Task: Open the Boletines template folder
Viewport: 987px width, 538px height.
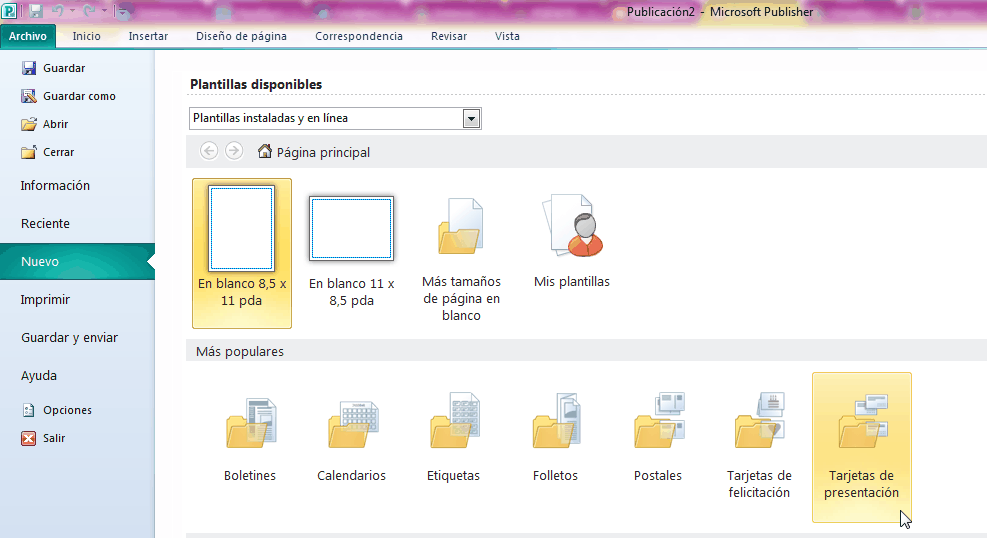Action: (x=250, y=437)
